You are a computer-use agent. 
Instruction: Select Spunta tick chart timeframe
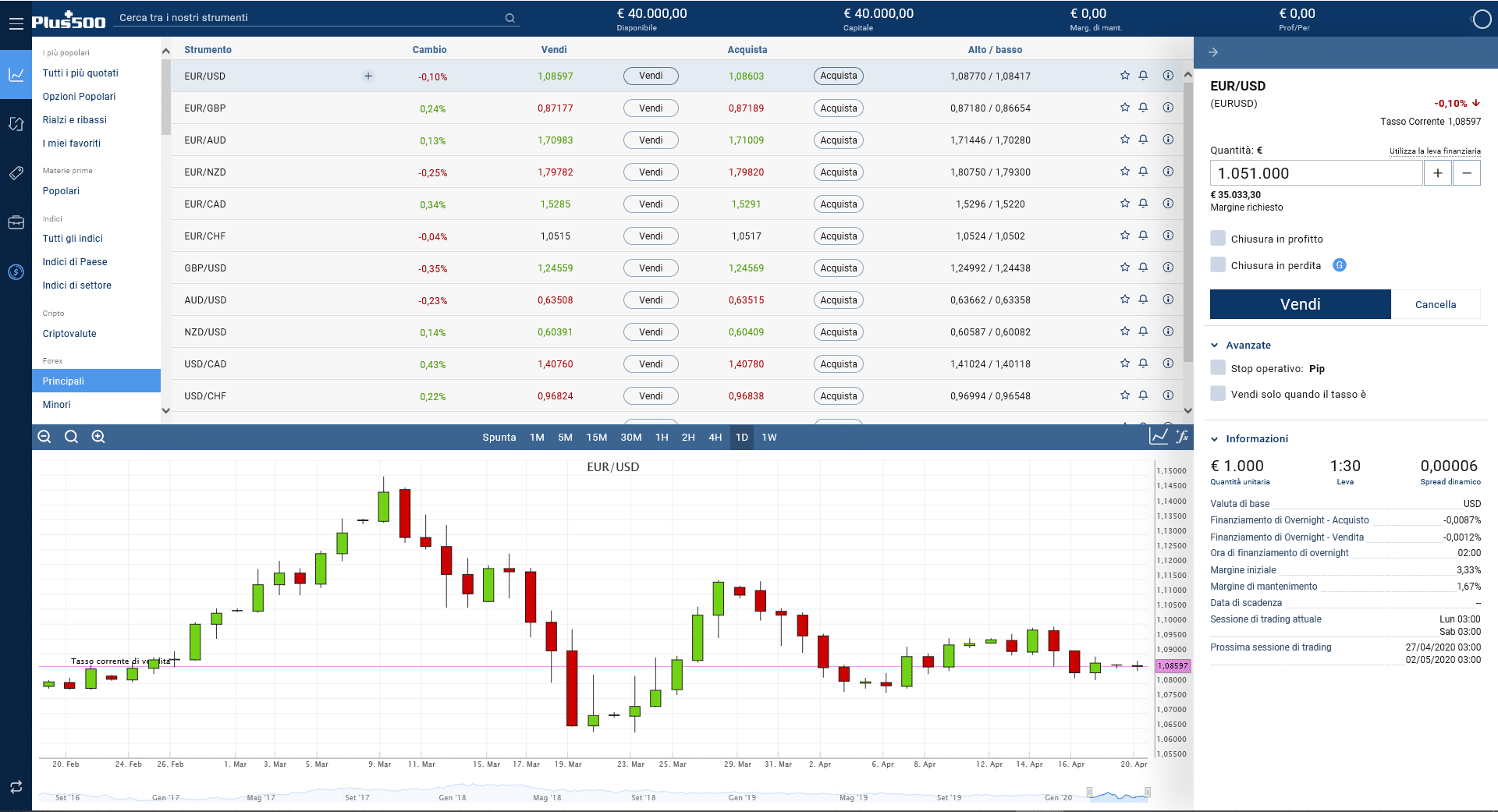(x=499, y=437)
